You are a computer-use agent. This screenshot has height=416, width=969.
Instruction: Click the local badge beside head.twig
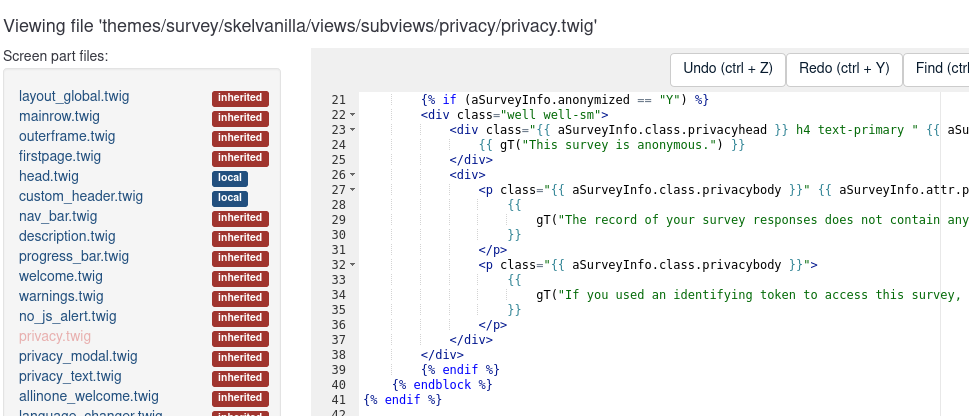point(229,178)
